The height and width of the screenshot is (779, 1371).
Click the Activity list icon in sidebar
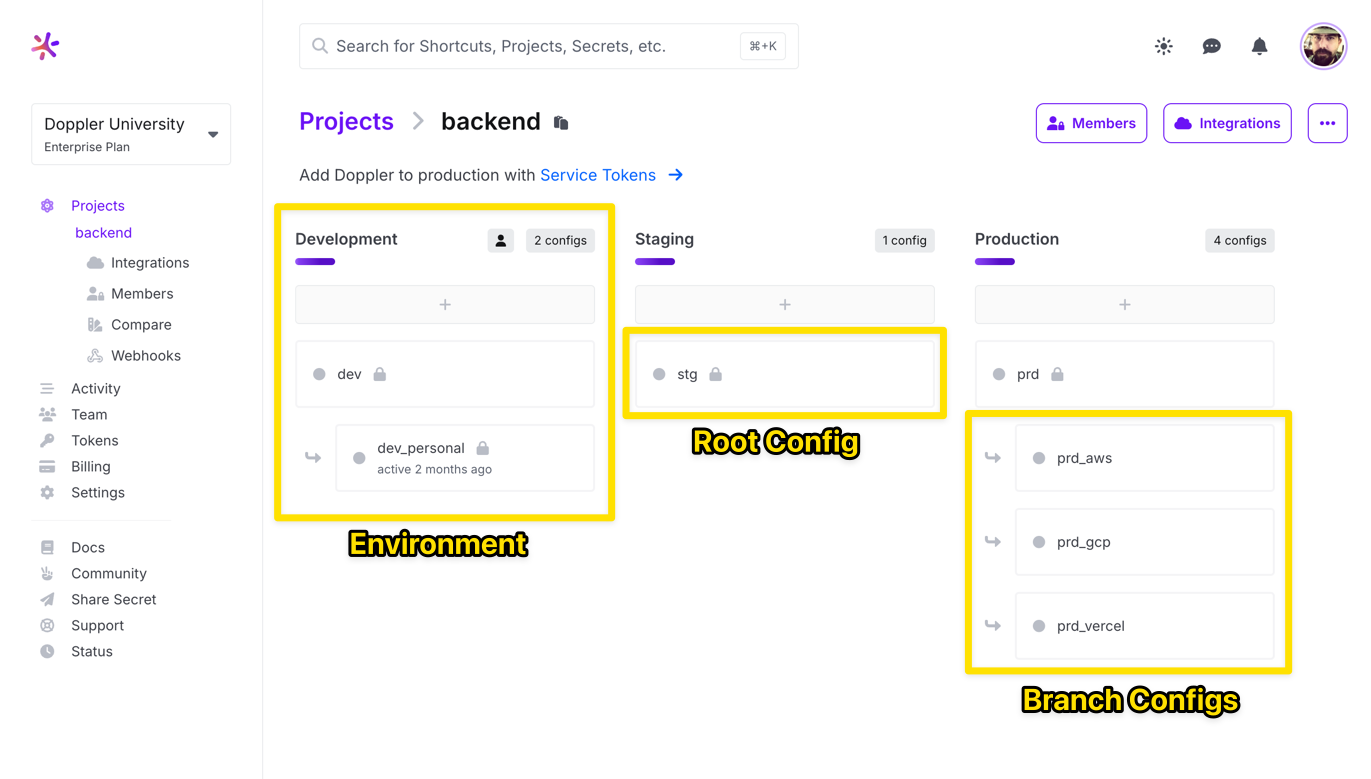click(x=47, y=389)
